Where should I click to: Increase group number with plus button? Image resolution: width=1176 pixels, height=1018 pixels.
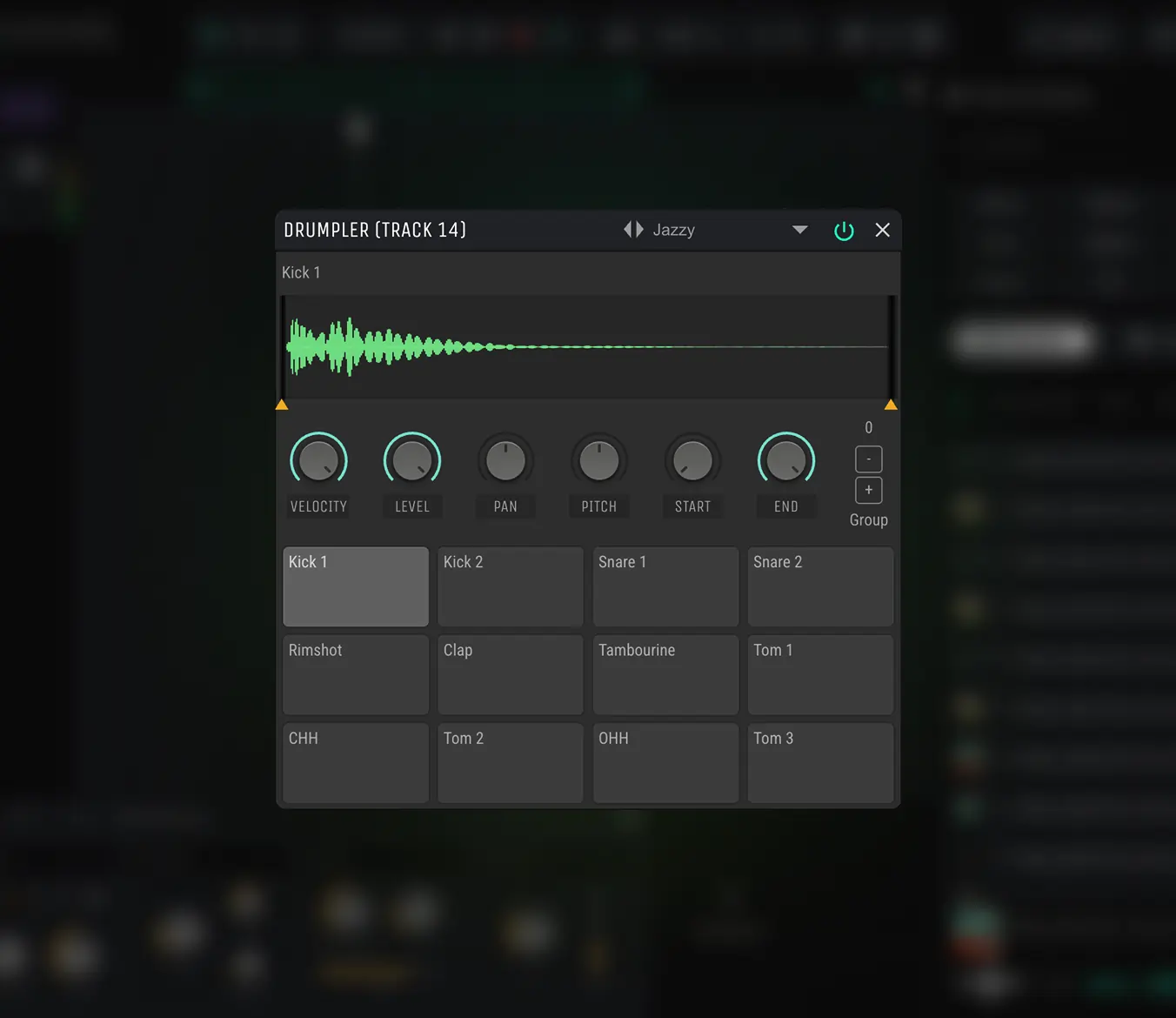coord(869,490)
